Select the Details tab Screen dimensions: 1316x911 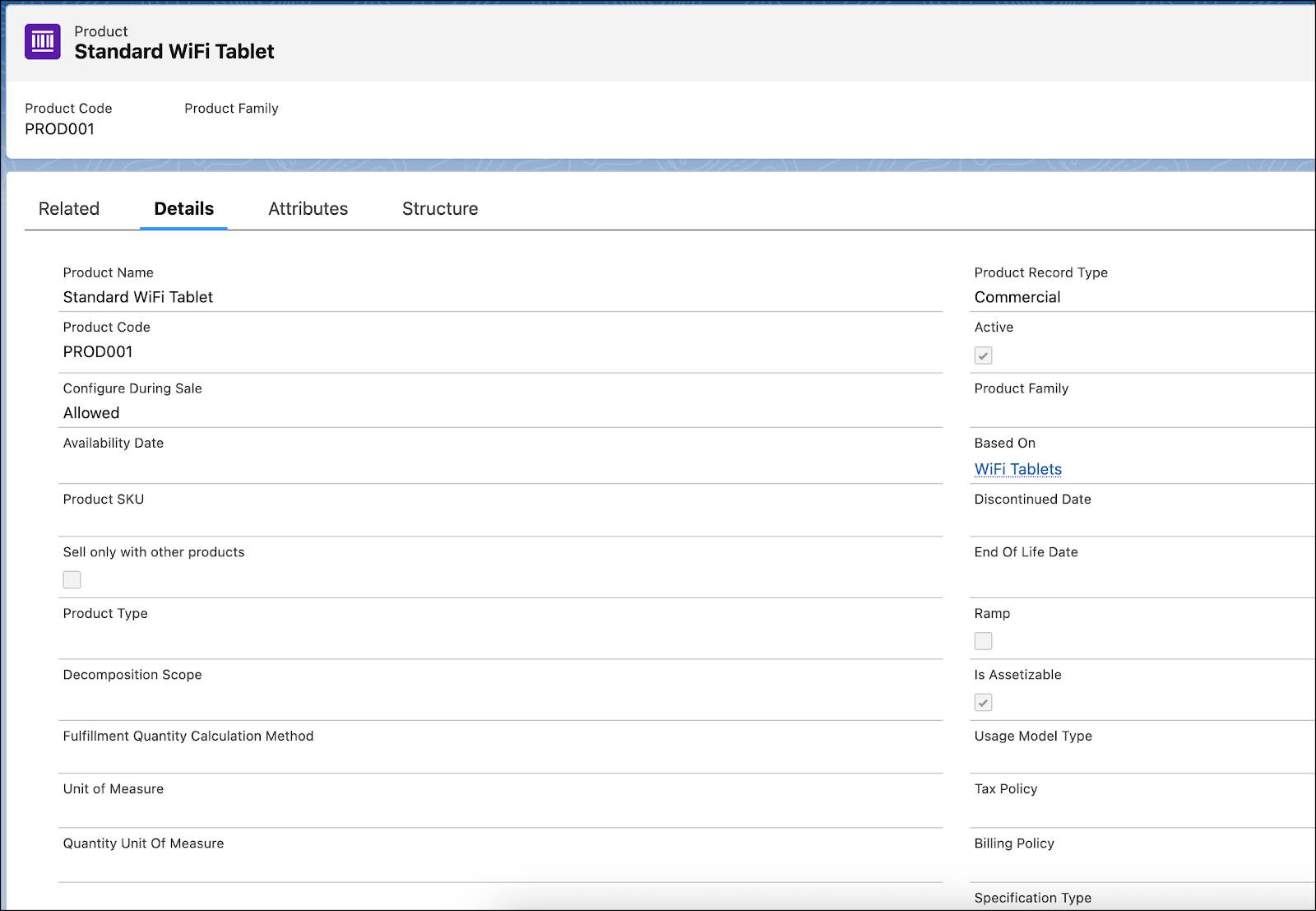(183, 209)
